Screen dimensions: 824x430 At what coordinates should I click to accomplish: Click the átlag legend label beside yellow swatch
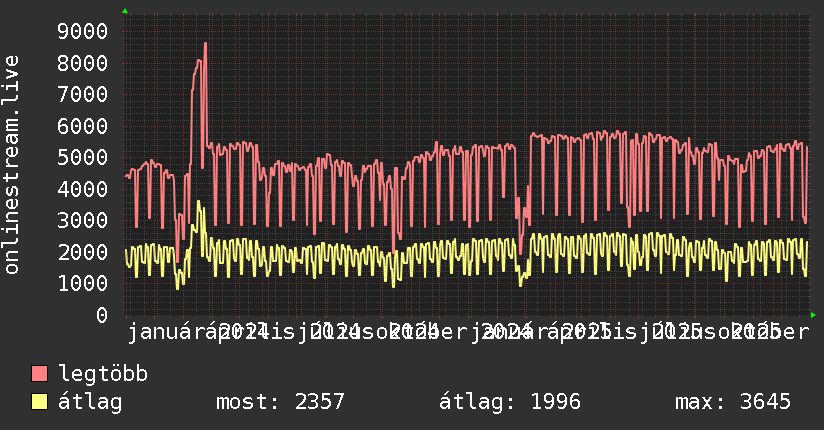pyautogui.click(x=90, y=402)
